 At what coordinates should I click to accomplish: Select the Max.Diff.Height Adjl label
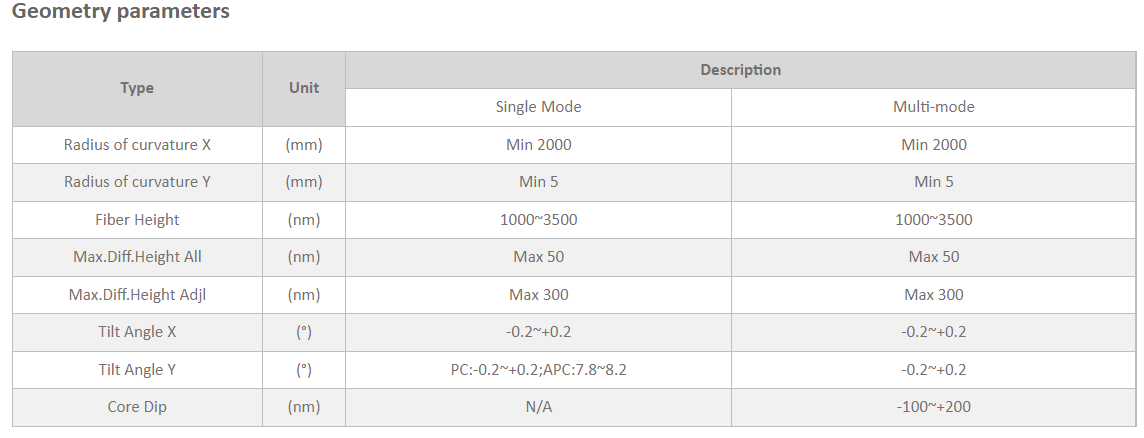pos(137,295)
